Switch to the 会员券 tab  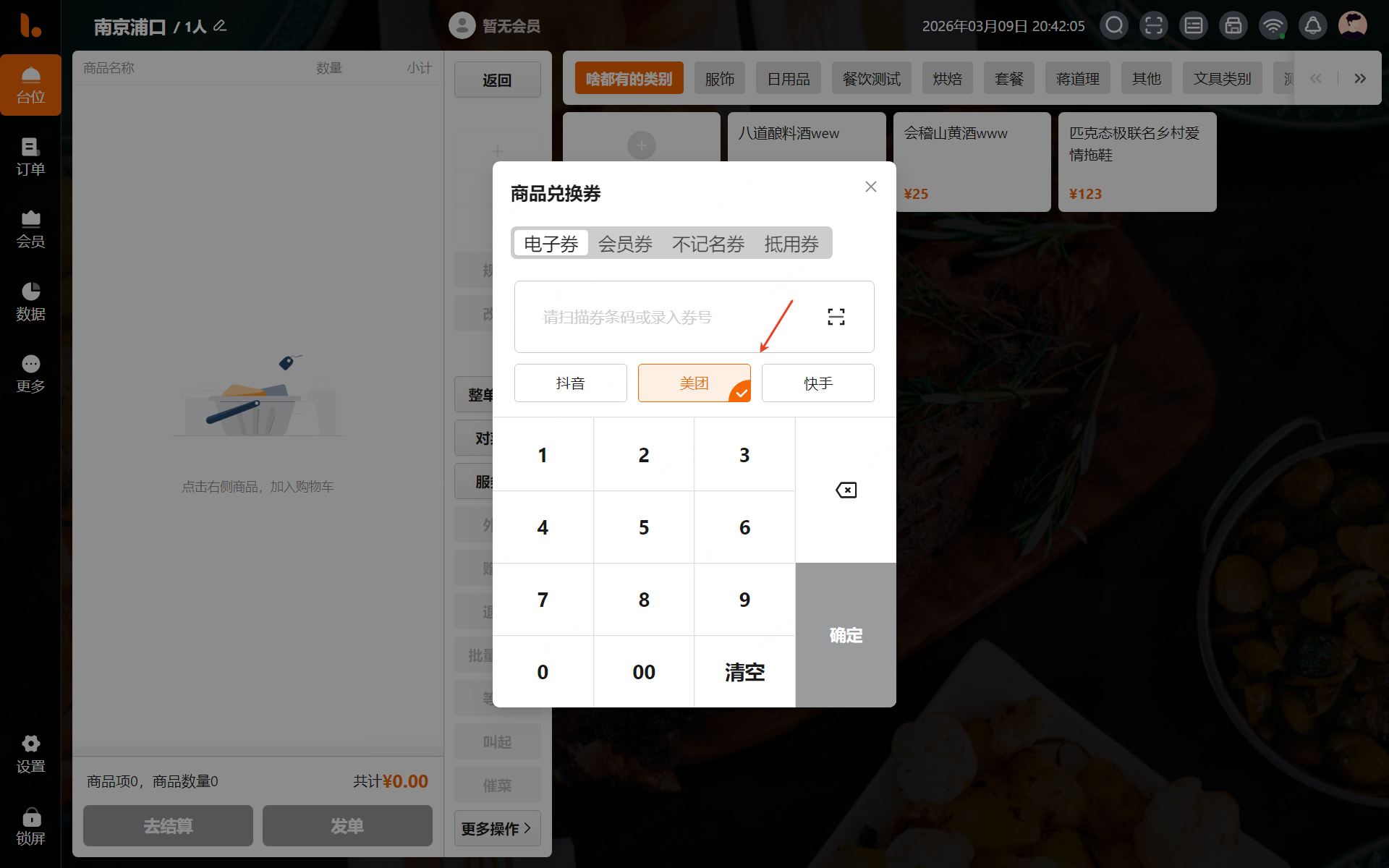click(x=625, y=244)
